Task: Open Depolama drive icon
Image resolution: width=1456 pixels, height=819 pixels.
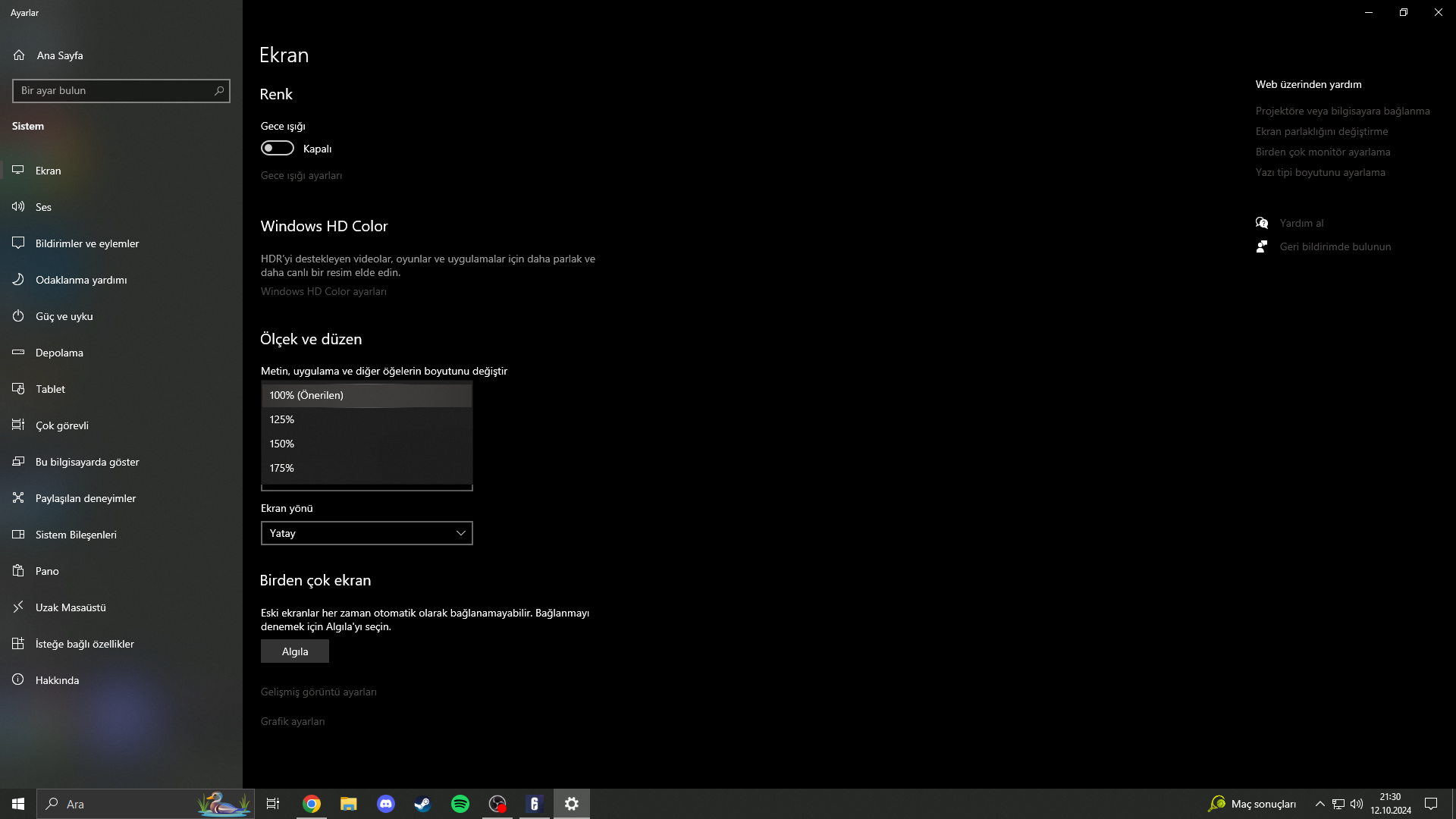Action: point(18,353)
